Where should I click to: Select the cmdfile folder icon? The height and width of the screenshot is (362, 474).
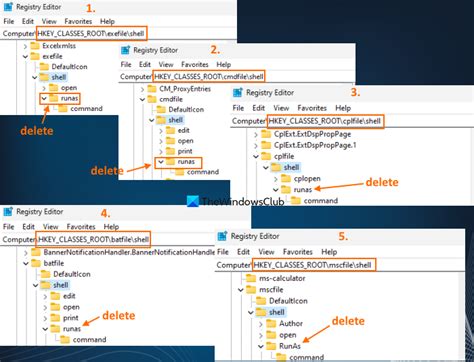[x=152, y=99]
